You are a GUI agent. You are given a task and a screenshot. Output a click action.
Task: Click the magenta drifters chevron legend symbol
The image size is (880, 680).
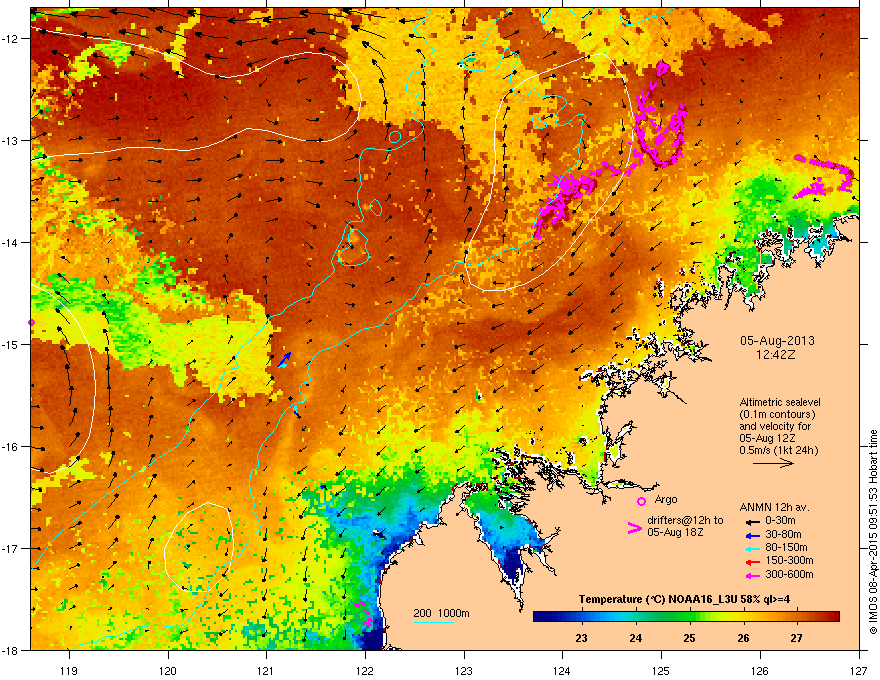[x=634, y=528]
